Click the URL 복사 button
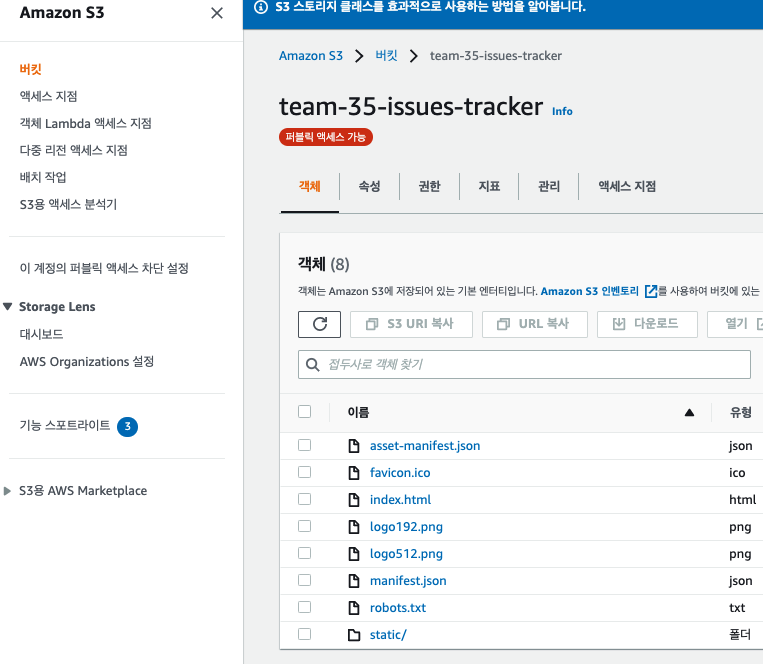The image size is (763, 664). (x=535, y=324)
